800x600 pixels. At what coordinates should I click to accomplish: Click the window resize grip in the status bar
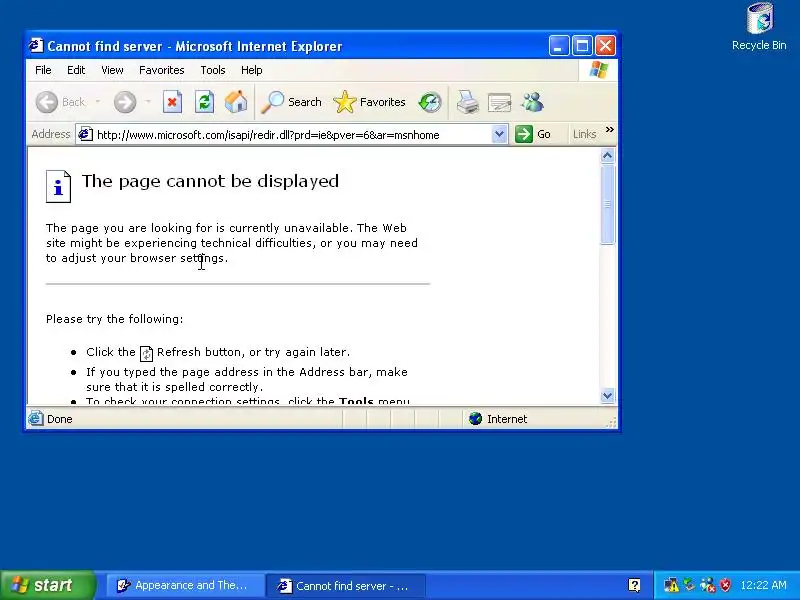point(611,422)
